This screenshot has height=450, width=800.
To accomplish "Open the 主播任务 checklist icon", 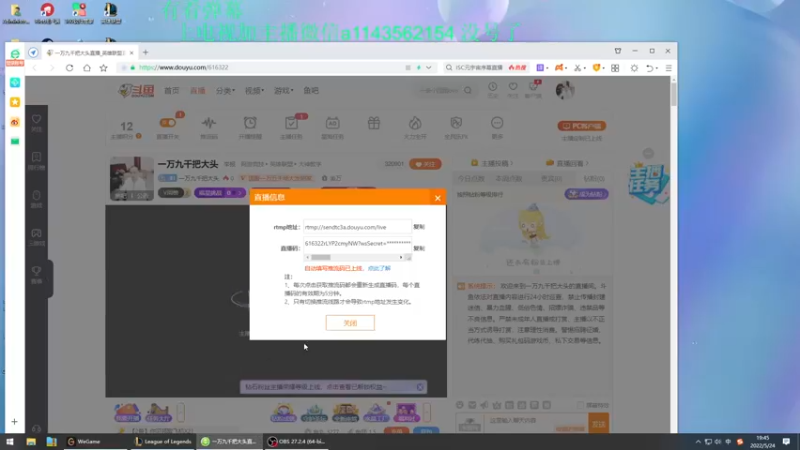I will 291,123.
